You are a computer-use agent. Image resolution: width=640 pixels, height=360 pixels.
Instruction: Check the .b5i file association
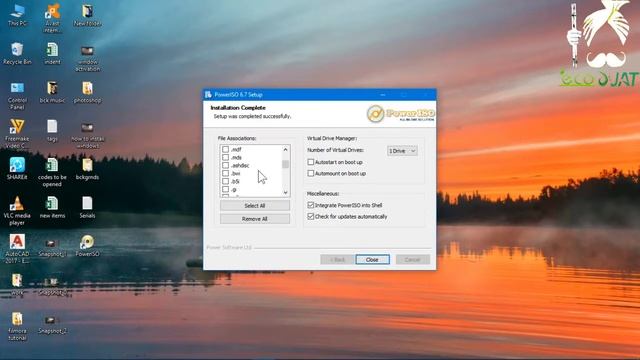226,181
